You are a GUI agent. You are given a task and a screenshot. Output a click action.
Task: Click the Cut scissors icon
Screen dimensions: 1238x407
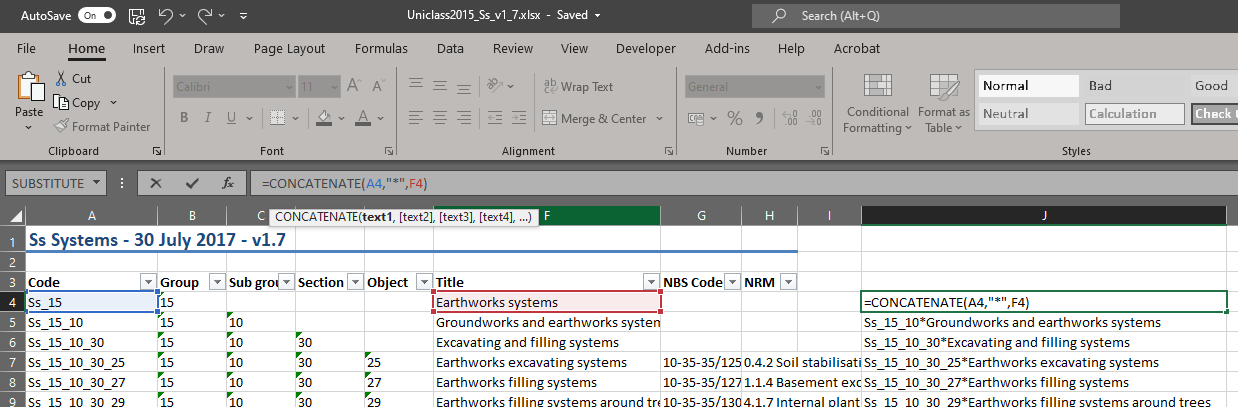(62, 79)
